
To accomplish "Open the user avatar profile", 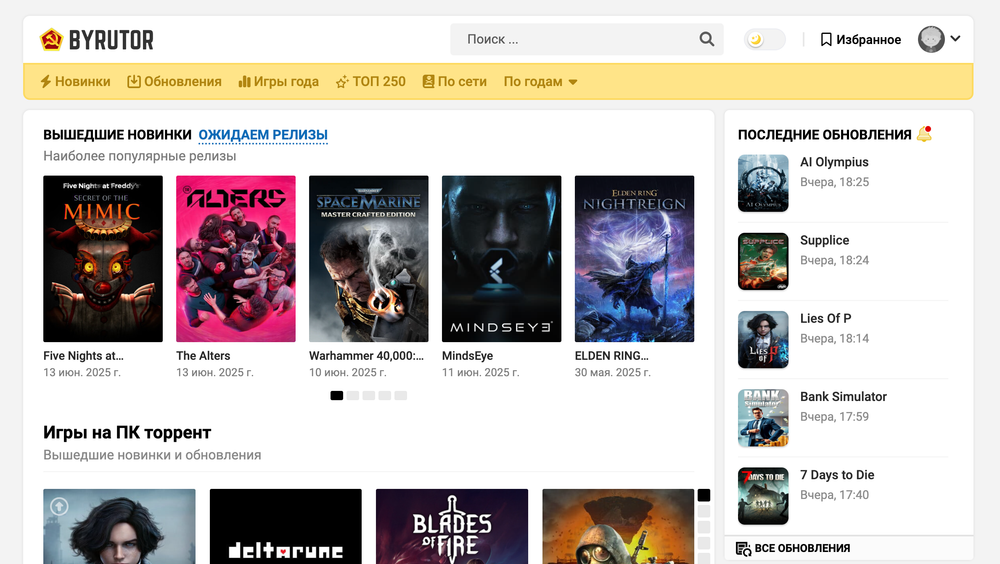I will (931, 40).
